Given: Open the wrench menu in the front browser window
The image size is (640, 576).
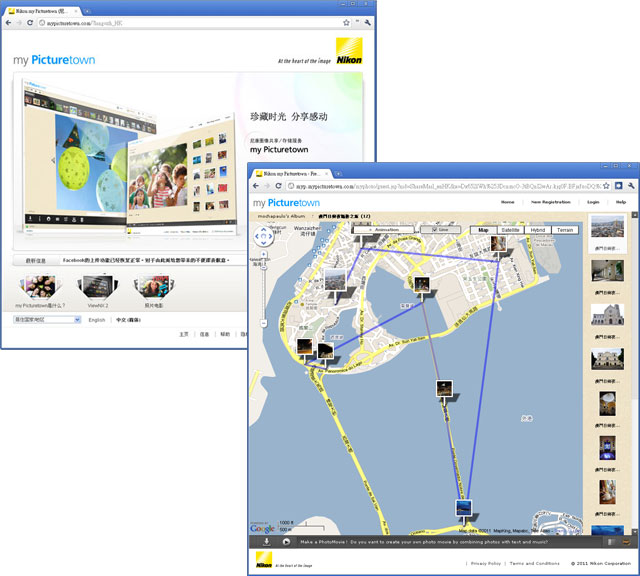Looking at the screenshot, I should 631,186.
